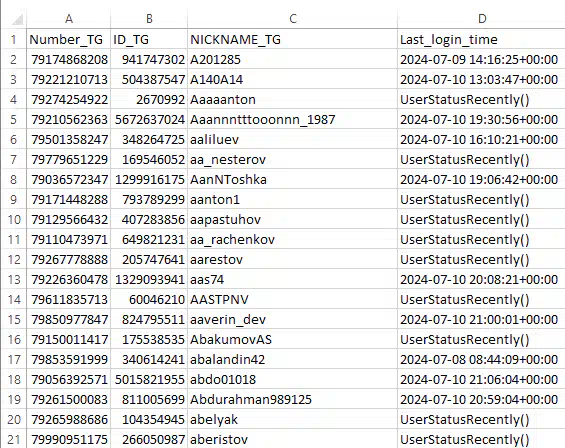Select column A header
Viewport: 565px width, 448px height.
point(68,19)
